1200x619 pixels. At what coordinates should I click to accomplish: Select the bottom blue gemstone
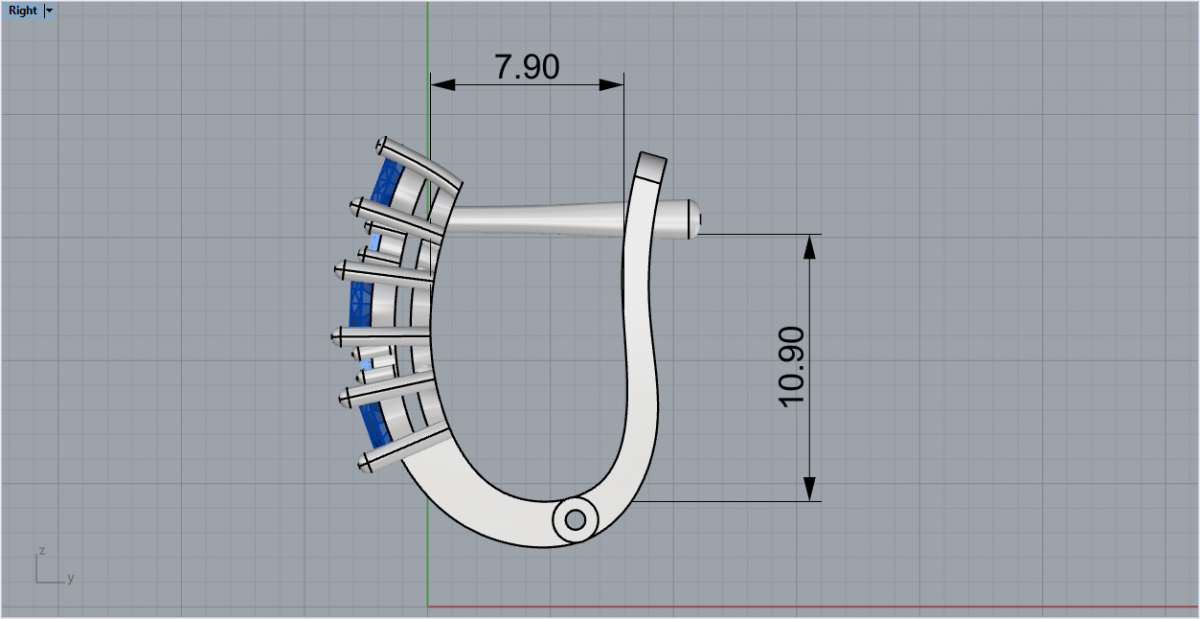pos(377,426)
